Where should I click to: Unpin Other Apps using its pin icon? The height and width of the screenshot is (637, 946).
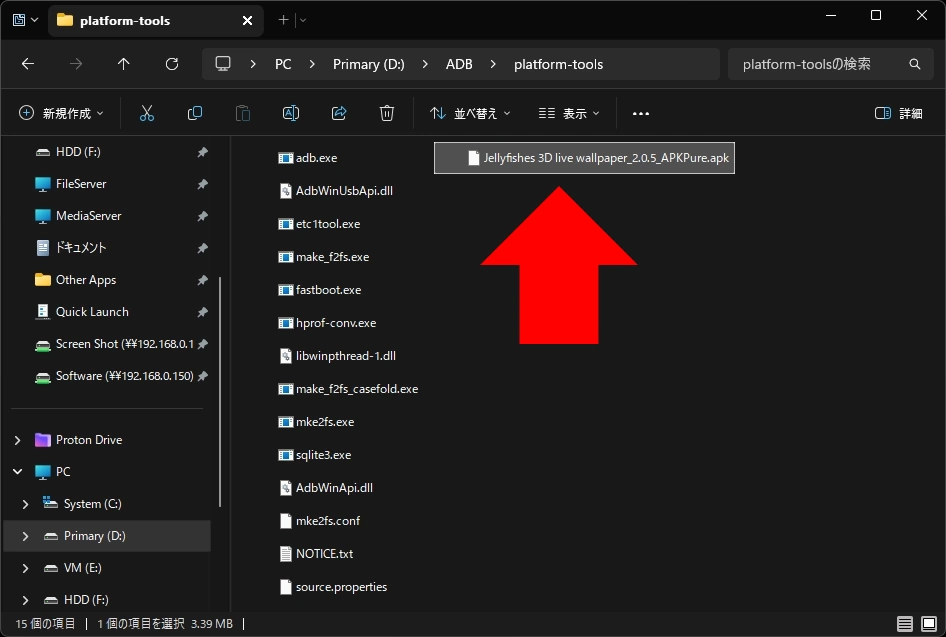203,280
